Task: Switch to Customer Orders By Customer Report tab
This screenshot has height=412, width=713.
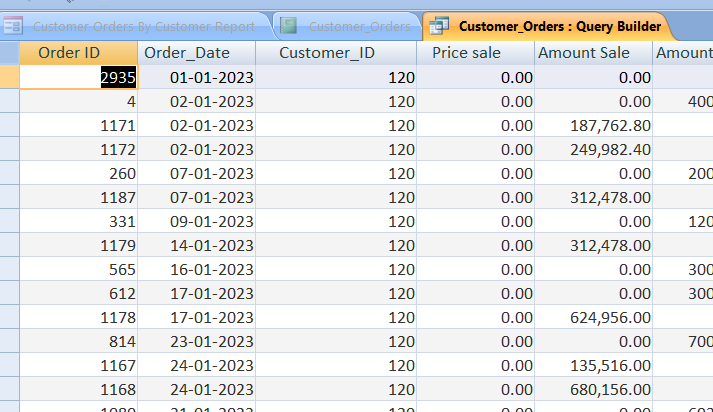Action: (x=136, y=26)
